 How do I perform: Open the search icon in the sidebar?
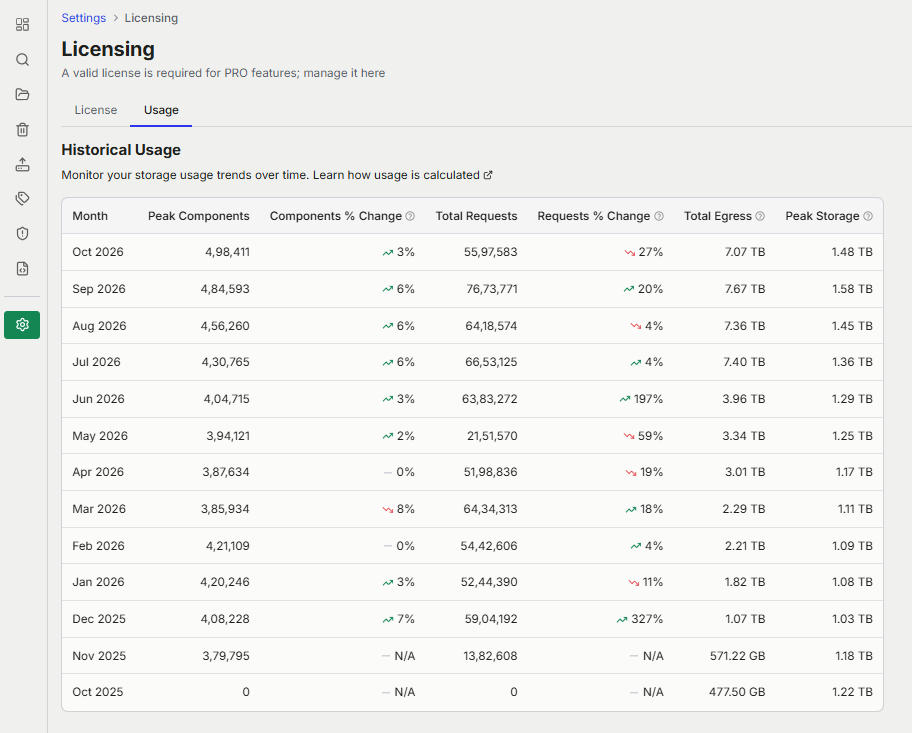(22, 59)
